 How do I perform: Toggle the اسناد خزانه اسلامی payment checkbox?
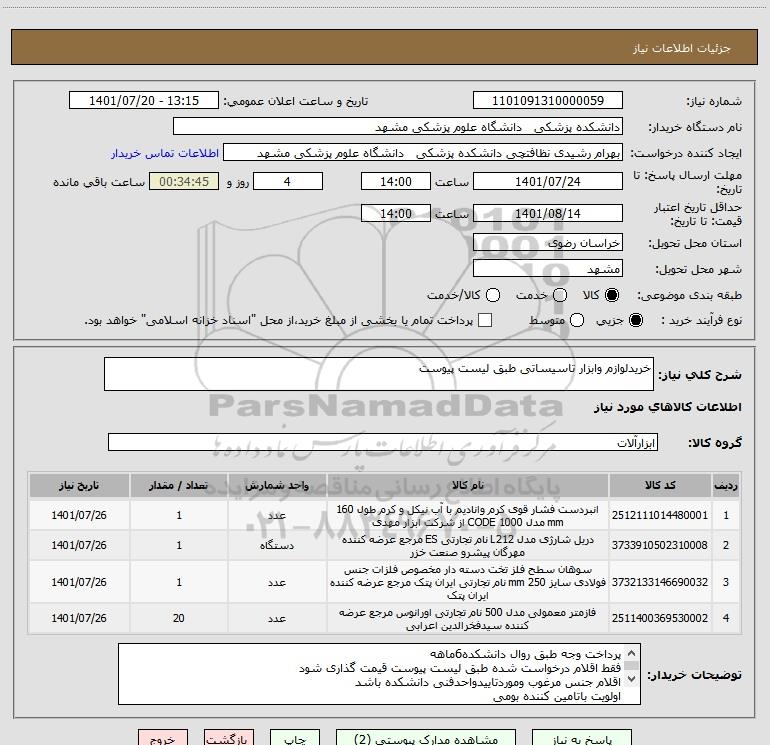(x=485, y=320)
